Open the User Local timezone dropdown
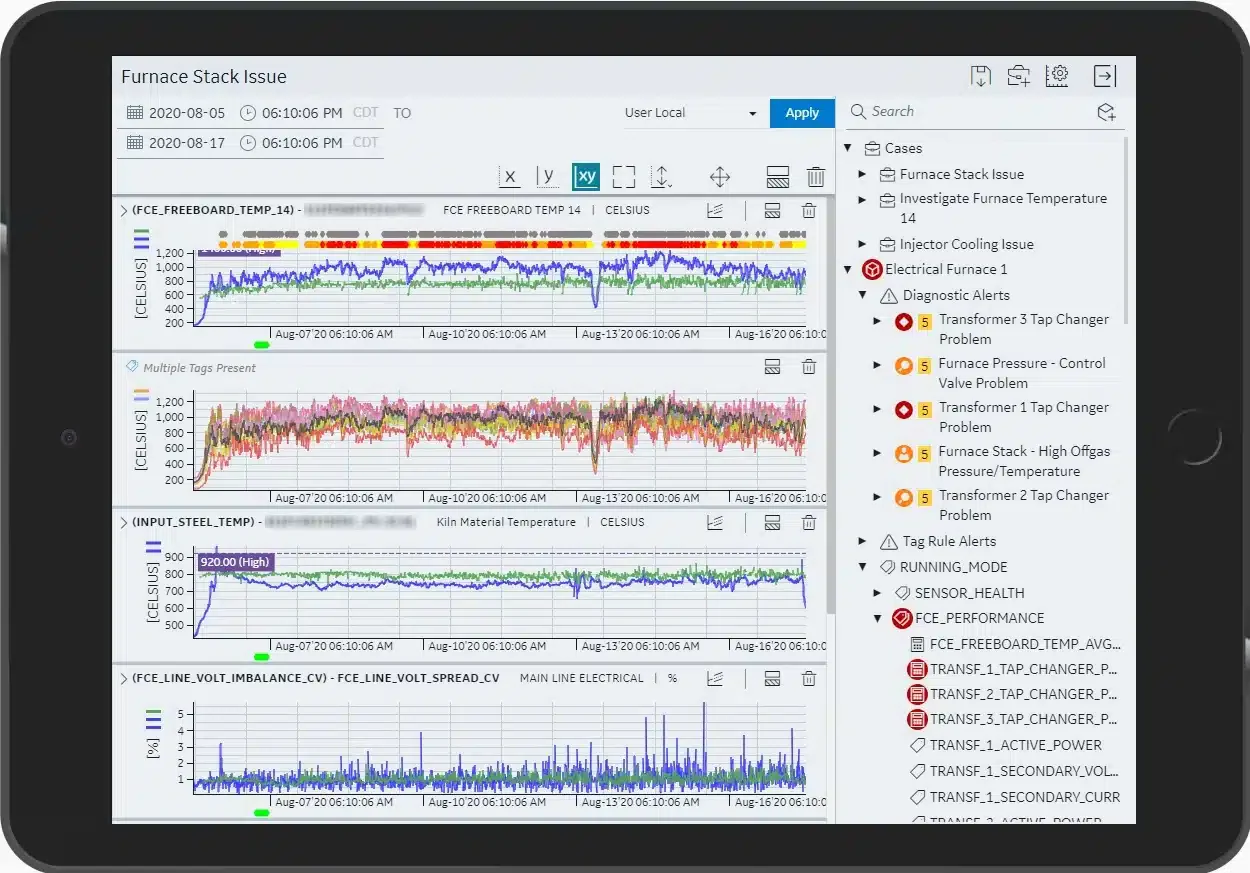Screen dimensions: 1250x873 [x=691, y=113]
